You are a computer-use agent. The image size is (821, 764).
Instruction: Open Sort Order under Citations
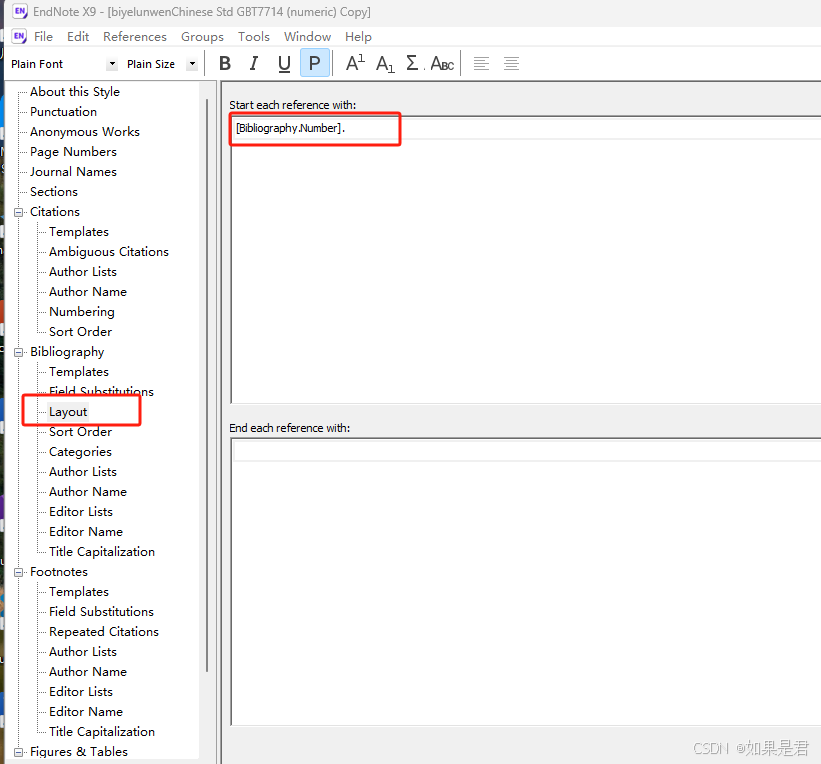point(81,331)
